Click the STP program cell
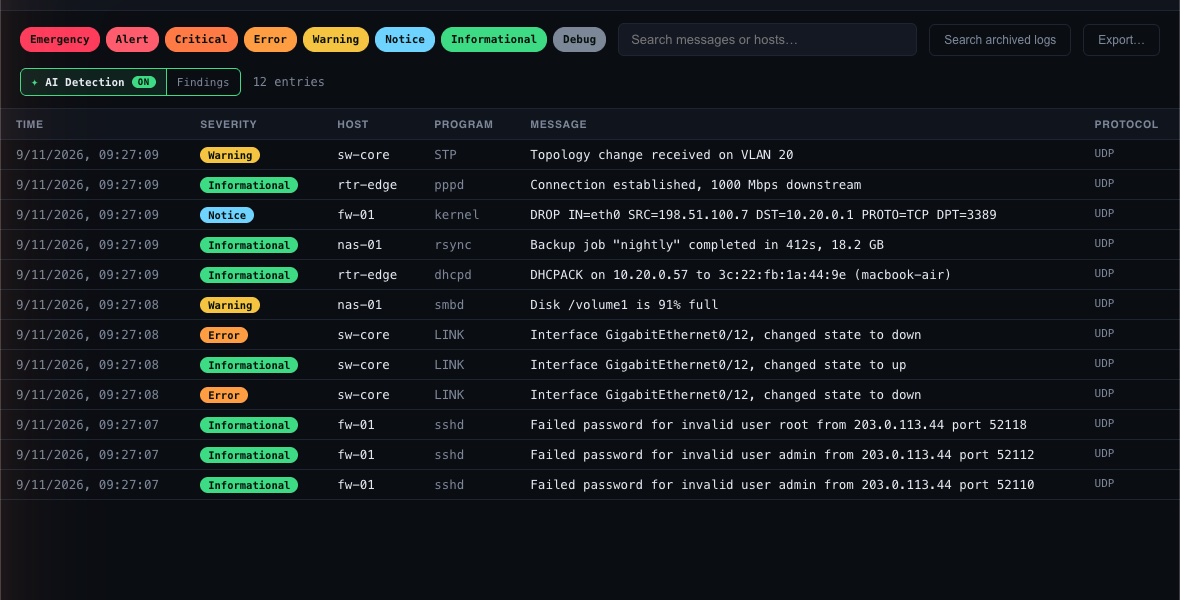 coord(445,154)
